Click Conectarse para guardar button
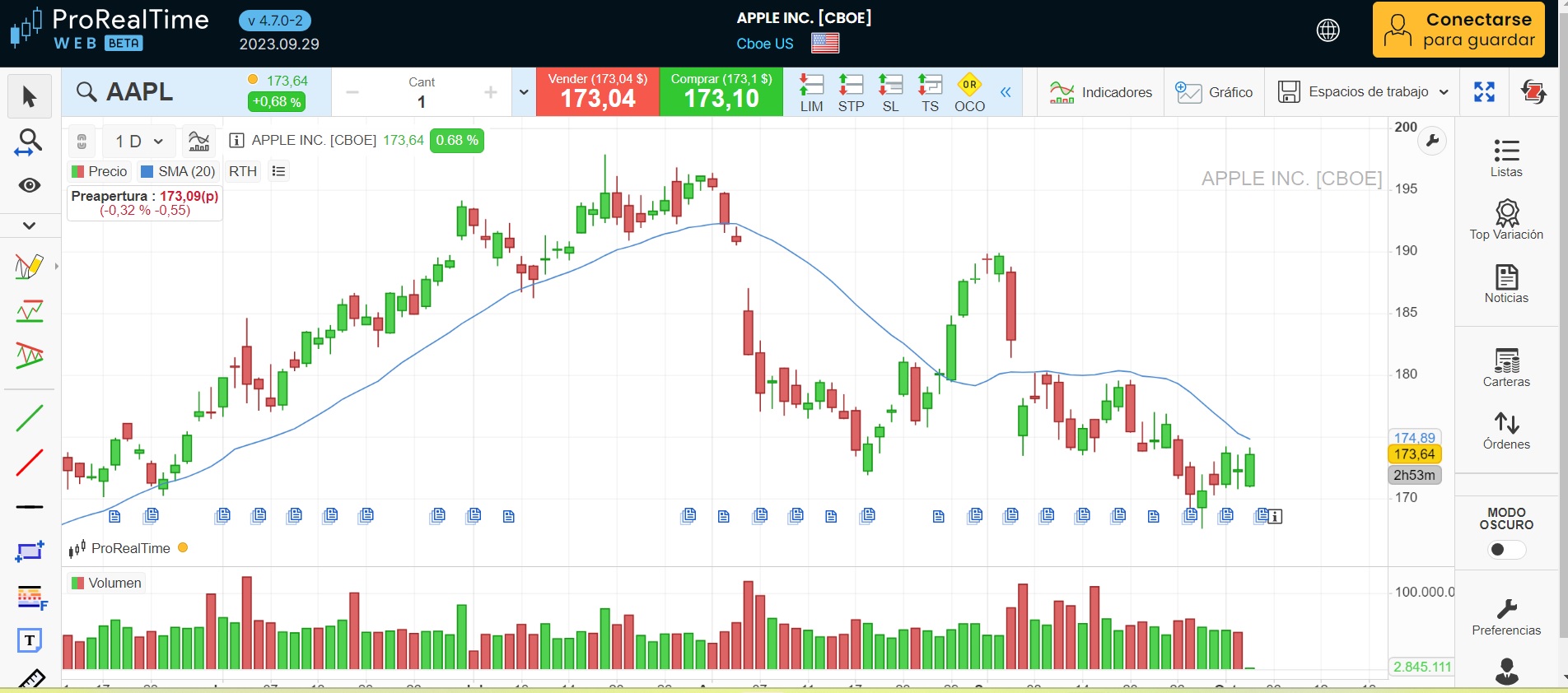 pos(1458,30)
